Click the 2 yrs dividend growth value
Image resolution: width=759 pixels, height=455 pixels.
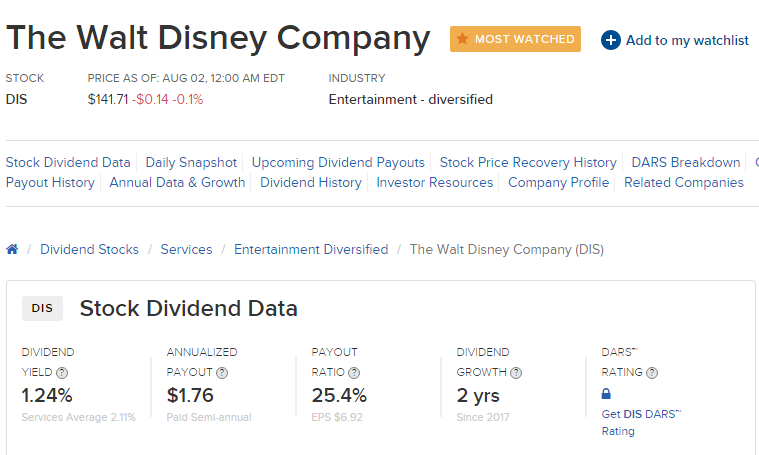coord(478,395)
